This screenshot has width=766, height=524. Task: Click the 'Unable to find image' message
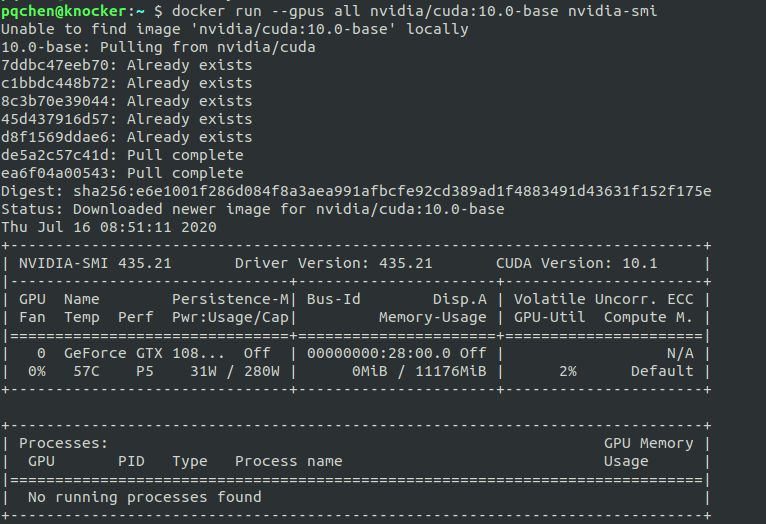coord(234,29)
